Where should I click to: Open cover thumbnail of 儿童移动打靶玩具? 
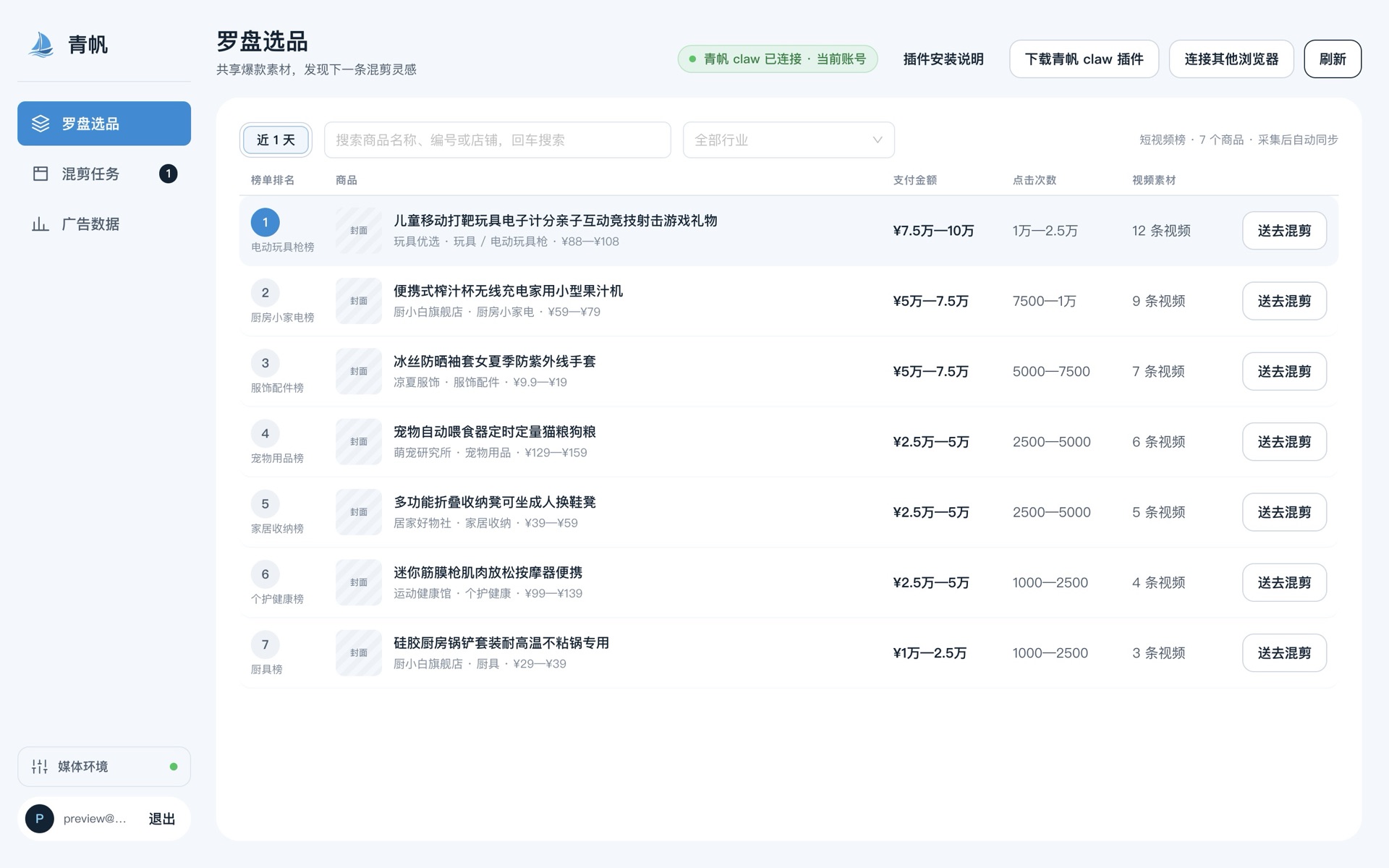pyautogui.click(x=359, y=231)
